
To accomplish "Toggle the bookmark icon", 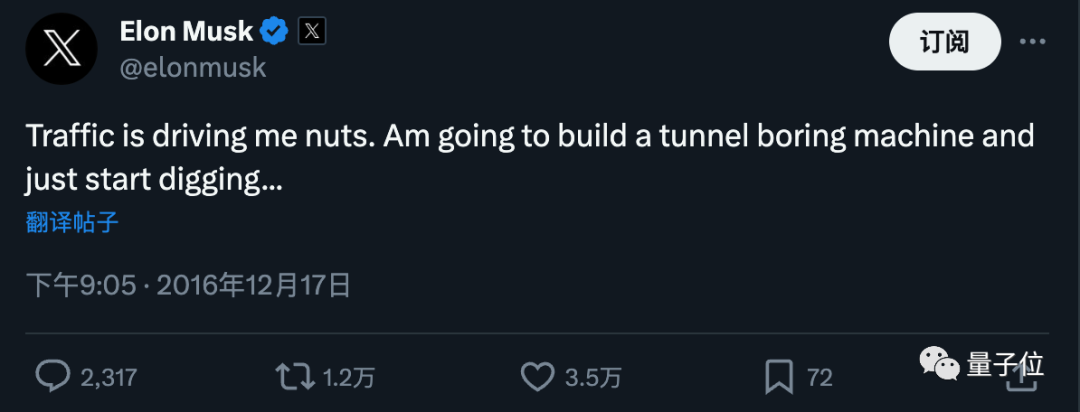I will [x=779, y=376].
